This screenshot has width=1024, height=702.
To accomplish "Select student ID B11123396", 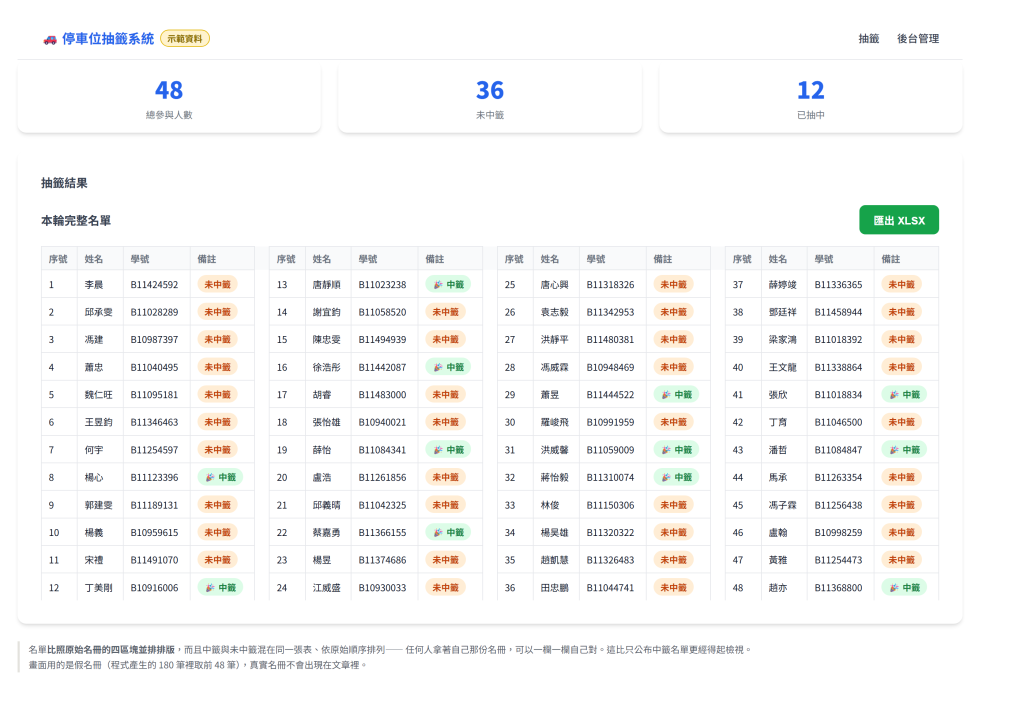I will pos(154,477).
